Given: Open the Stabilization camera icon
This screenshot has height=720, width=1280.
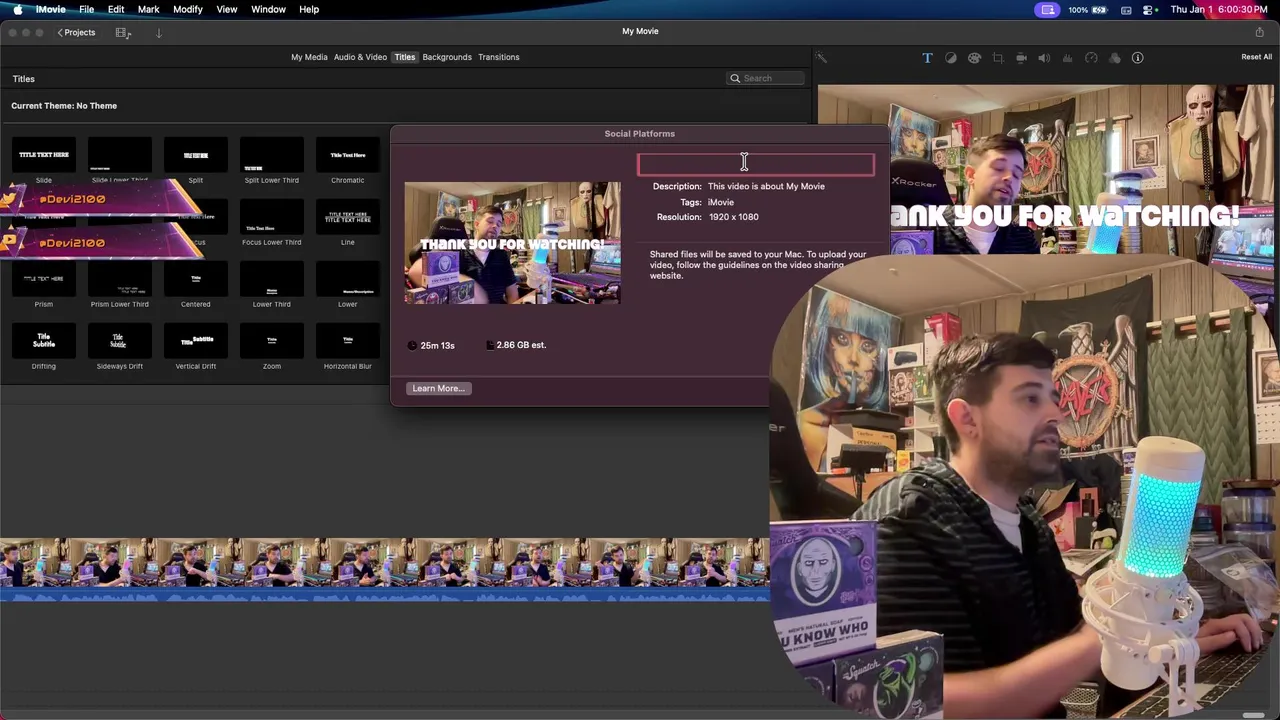Looking at the screenshot, I should pyautogui.click(x=1021, y=58).
